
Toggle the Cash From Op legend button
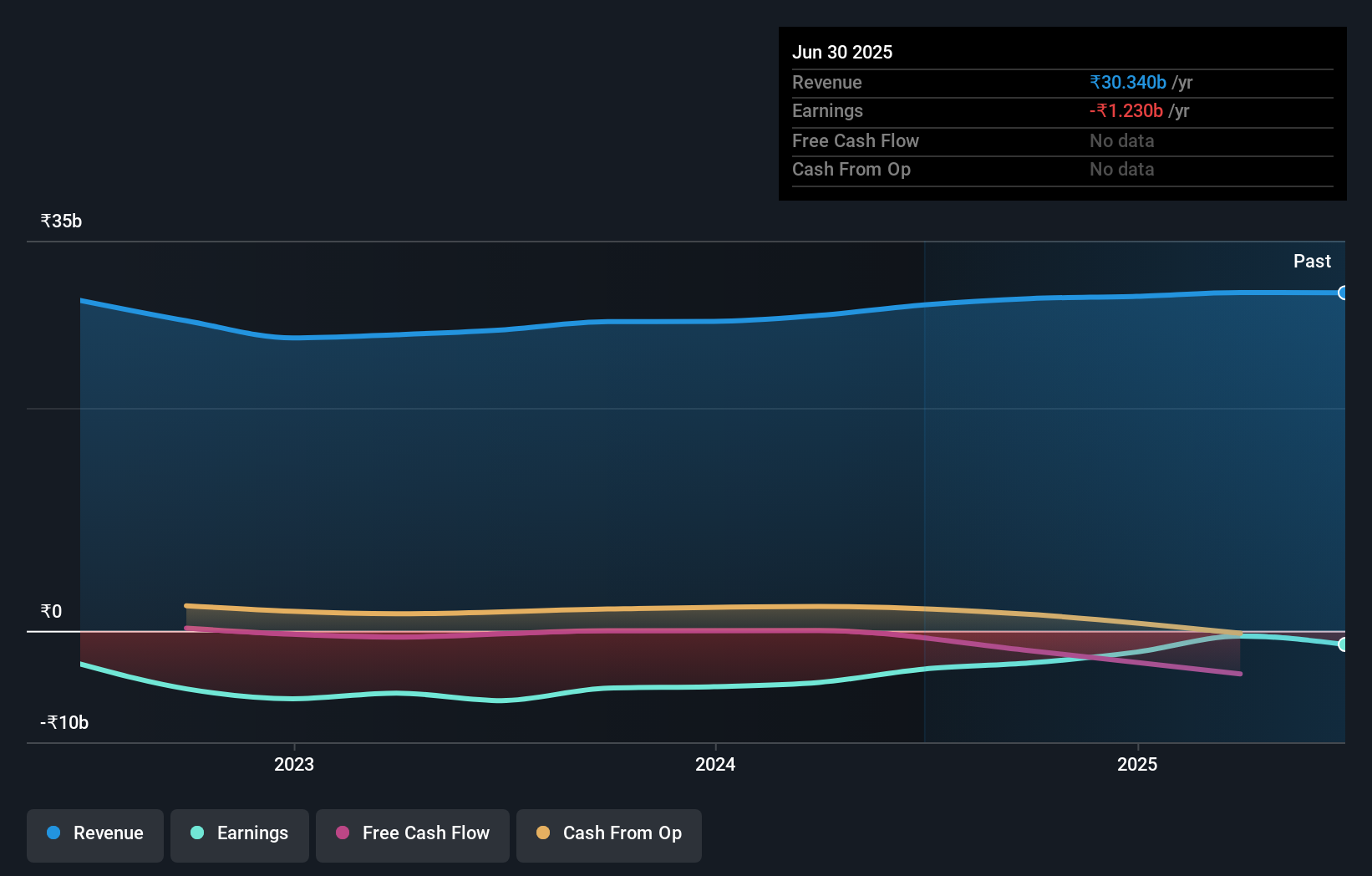pos(609,835)
